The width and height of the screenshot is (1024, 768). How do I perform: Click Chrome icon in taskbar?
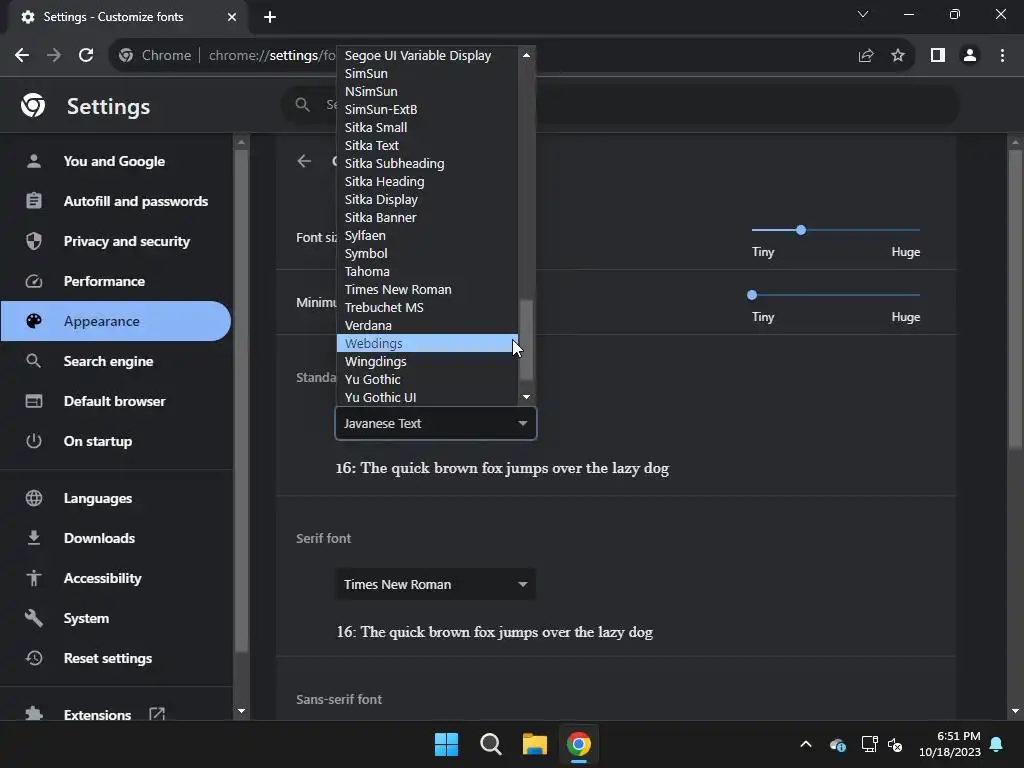(x=579, y=744)
